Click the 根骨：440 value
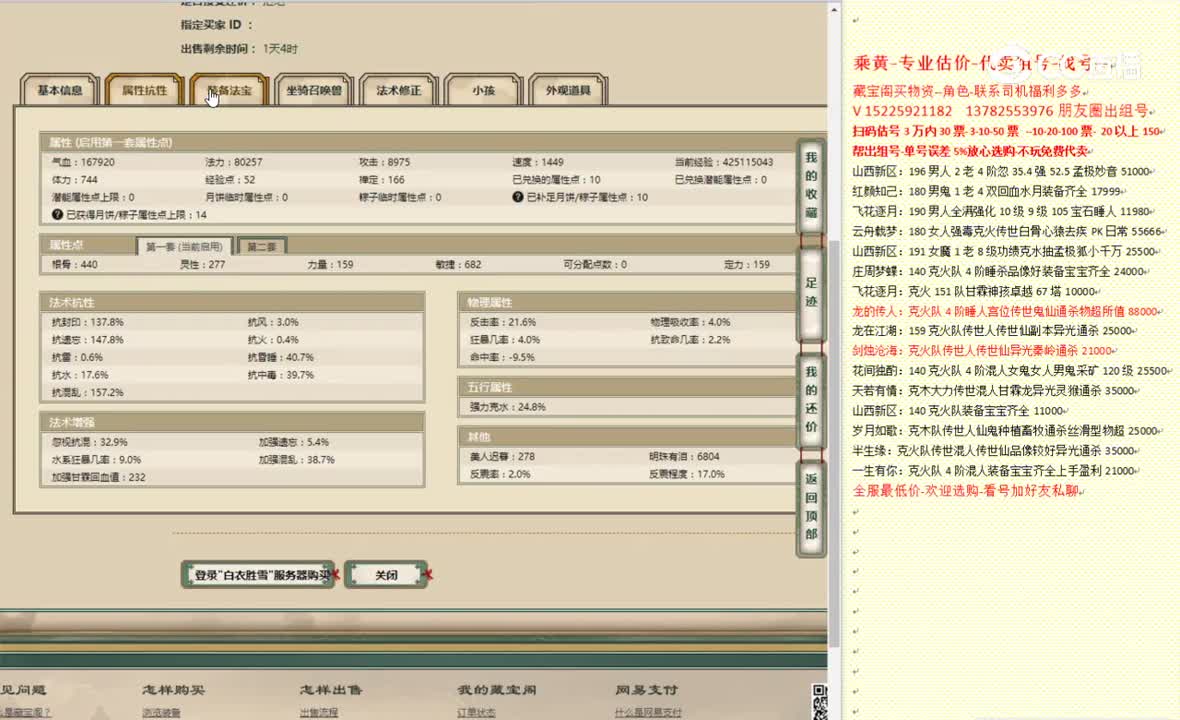The height and width of the screenshot is (720, 1180). pyautogui.click(x=75, y=264)
